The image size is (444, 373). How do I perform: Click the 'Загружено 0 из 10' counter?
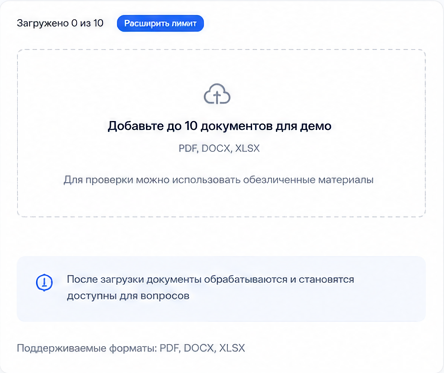60,23
